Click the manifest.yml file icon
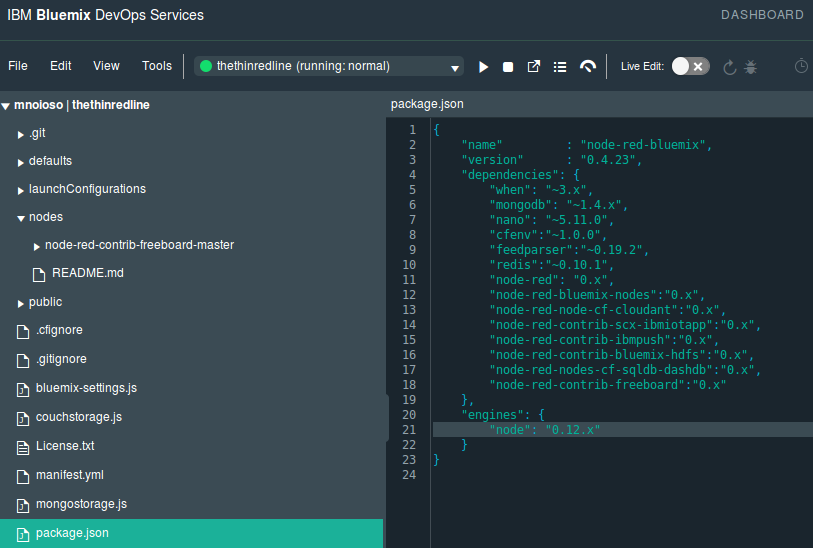Viewport: 813px width, 548px height. (x=23, y=476)
